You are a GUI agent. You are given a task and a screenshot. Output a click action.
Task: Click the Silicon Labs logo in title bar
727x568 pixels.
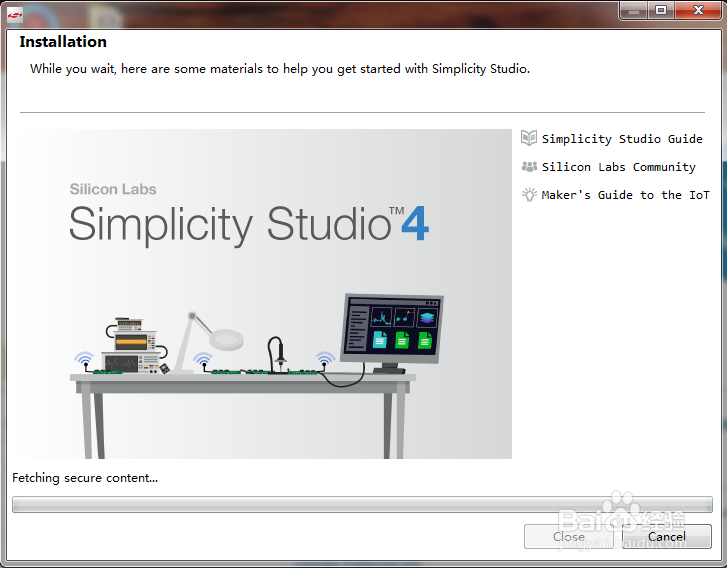pos(15,15)
